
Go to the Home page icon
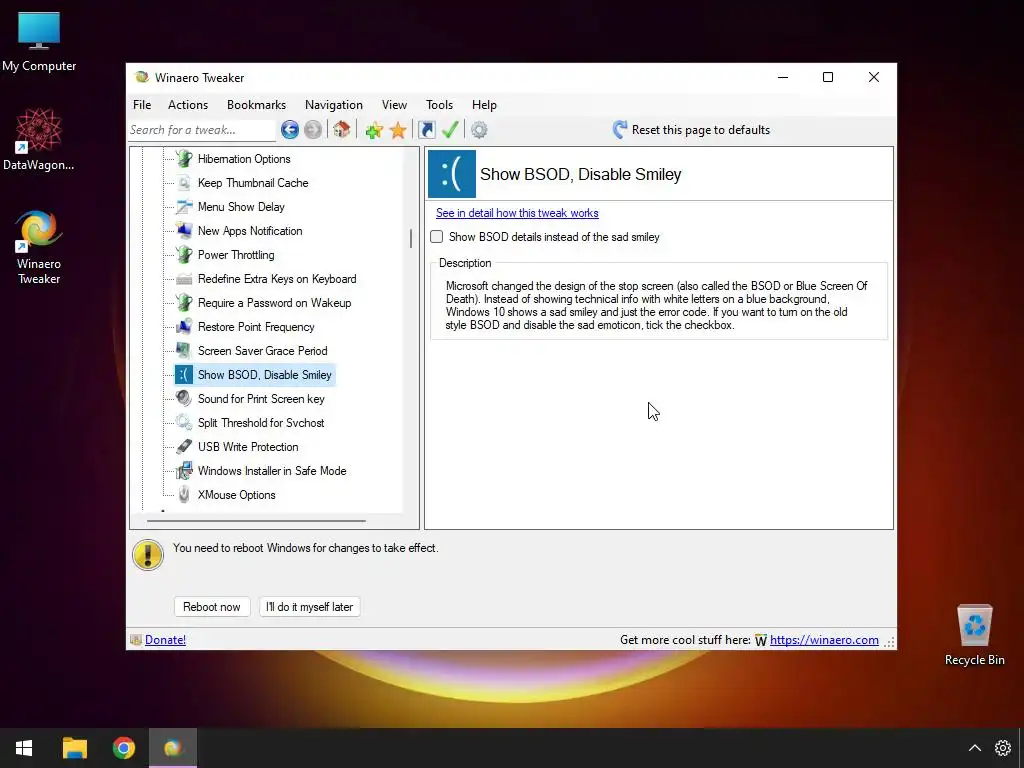(x=342, y=129)
